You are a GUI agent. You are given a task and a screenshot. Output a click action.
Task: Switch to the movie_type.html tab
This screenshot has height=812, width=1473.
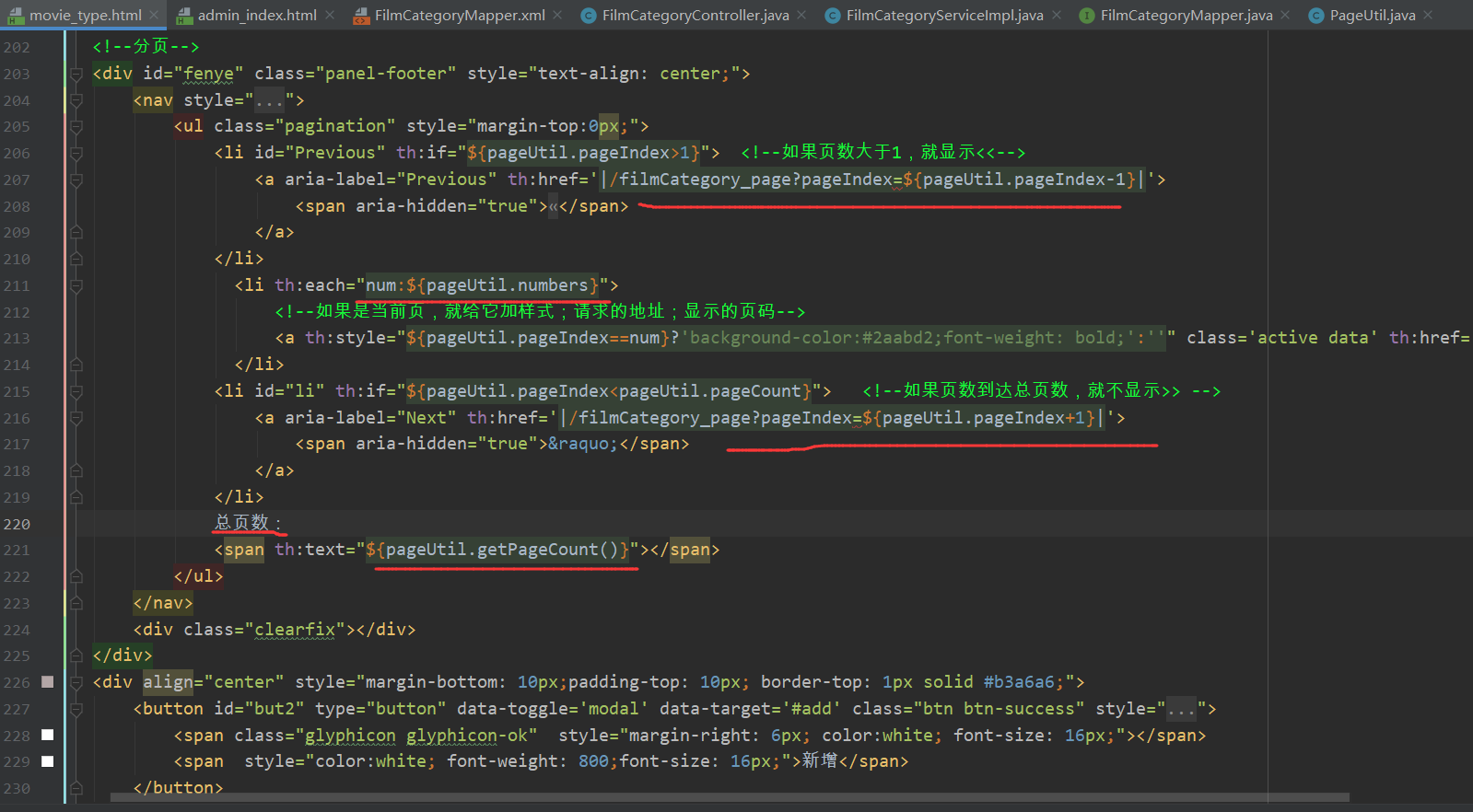coord(86,15)
